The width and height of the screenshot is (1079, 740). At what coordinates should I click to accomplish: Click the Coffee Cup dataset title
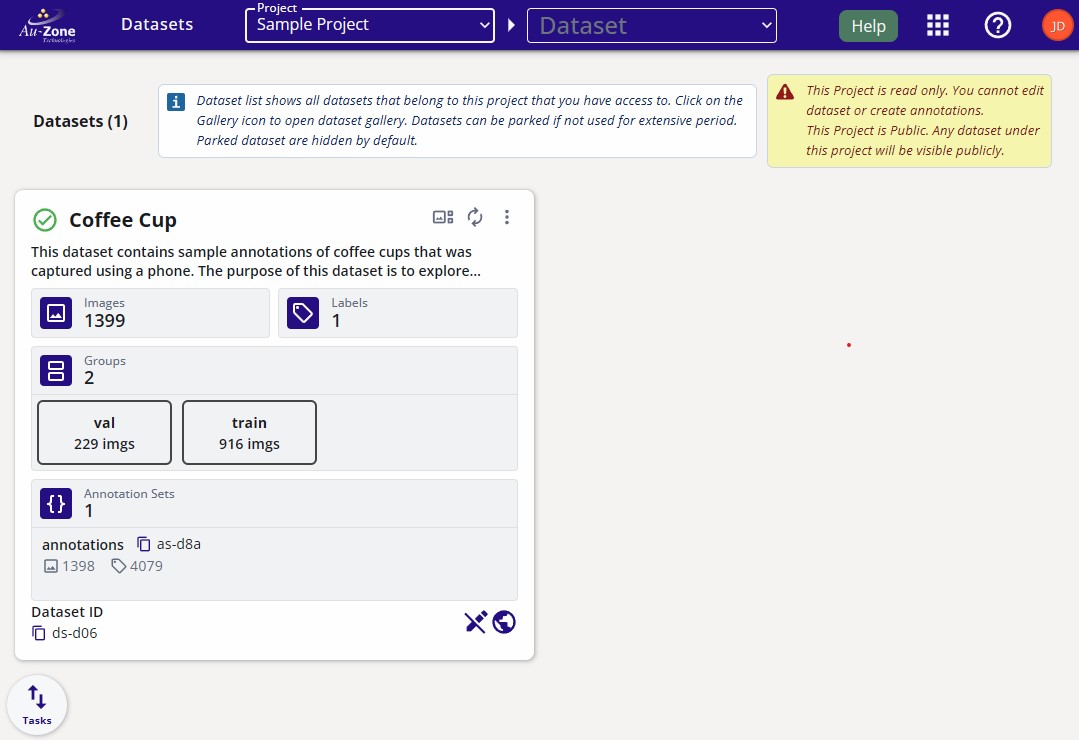pyautogui.click(x=122, y=220)
